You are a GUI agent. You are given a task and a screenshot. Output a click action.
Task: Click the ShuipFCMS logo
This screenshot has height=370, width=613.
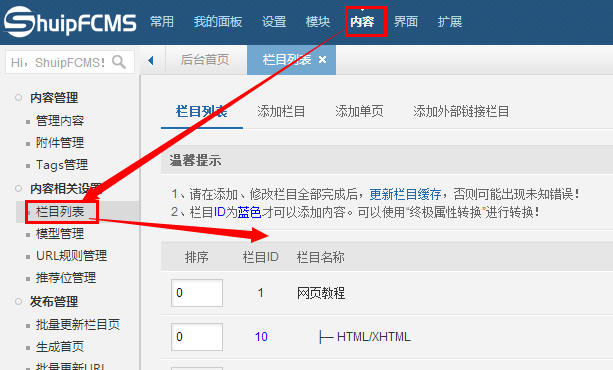pyautogui.click(x=70, y=22)
